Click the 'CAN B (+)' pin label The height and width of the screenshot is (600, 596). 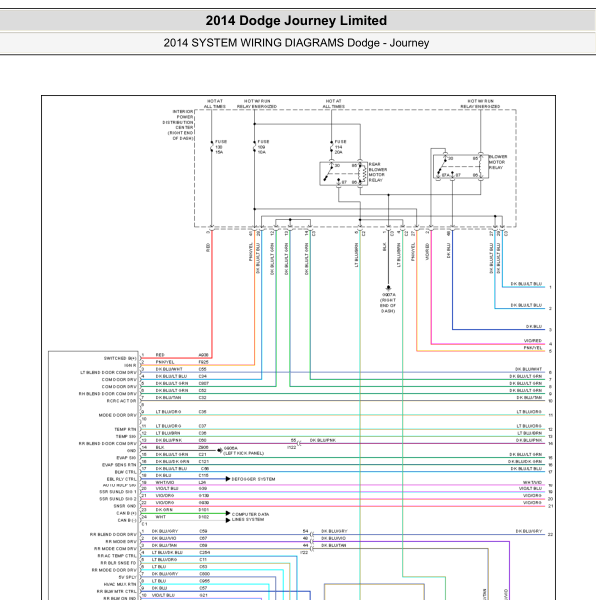point(127,513)
